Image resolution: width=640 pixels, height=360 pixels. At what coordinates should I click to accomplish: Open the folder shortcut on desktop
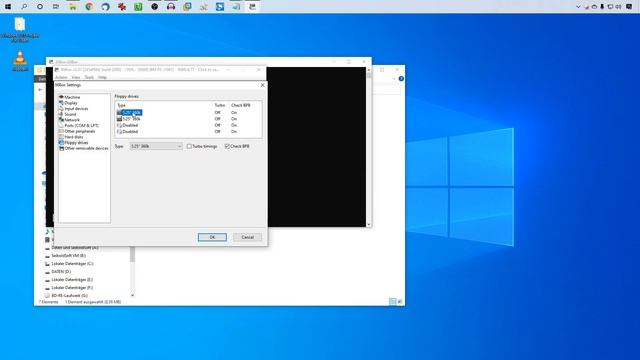click(x=20, y=29)
